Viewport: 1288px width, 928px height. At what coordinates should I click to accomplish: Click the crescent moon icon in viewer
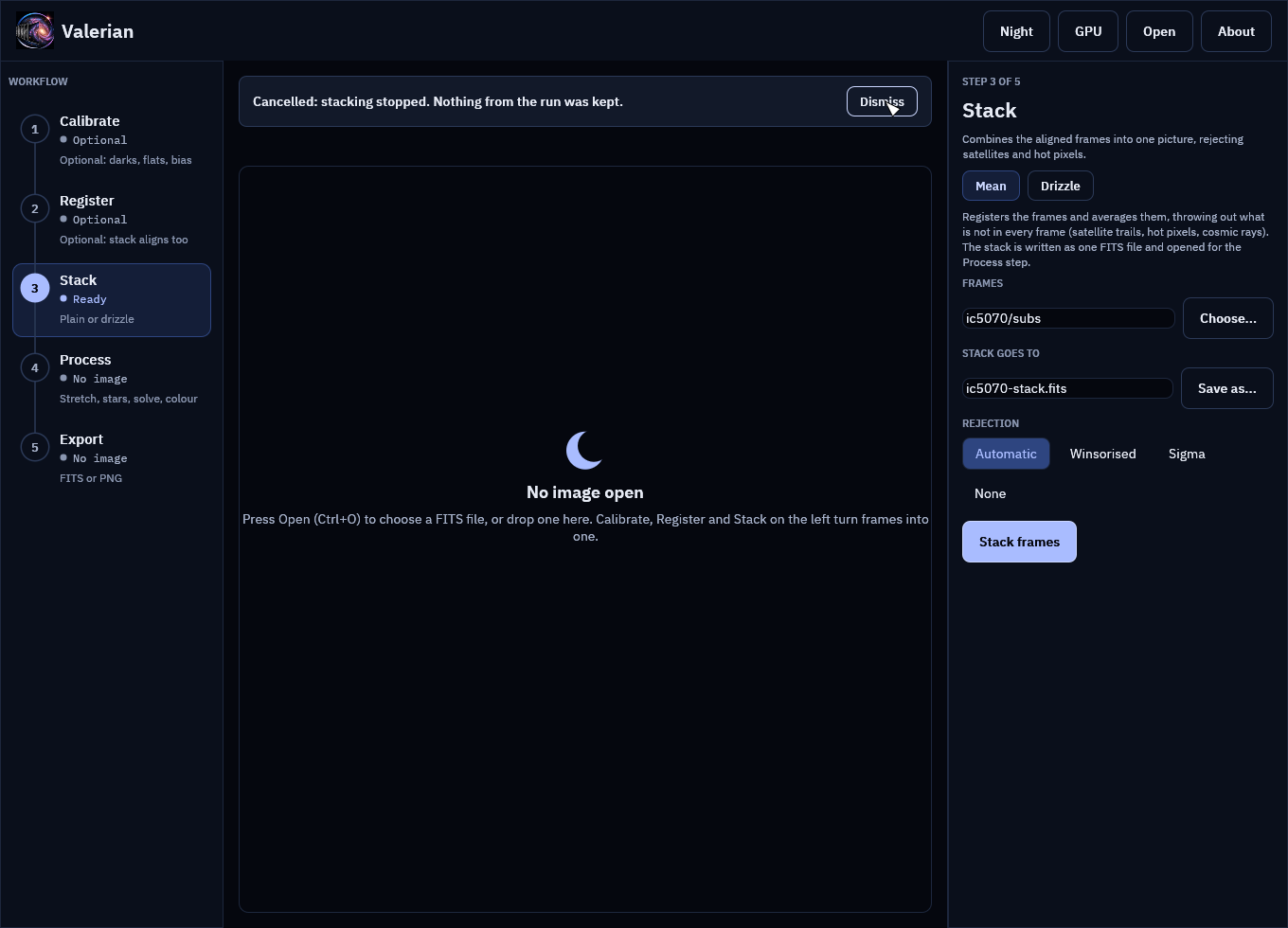click(585, 451)
